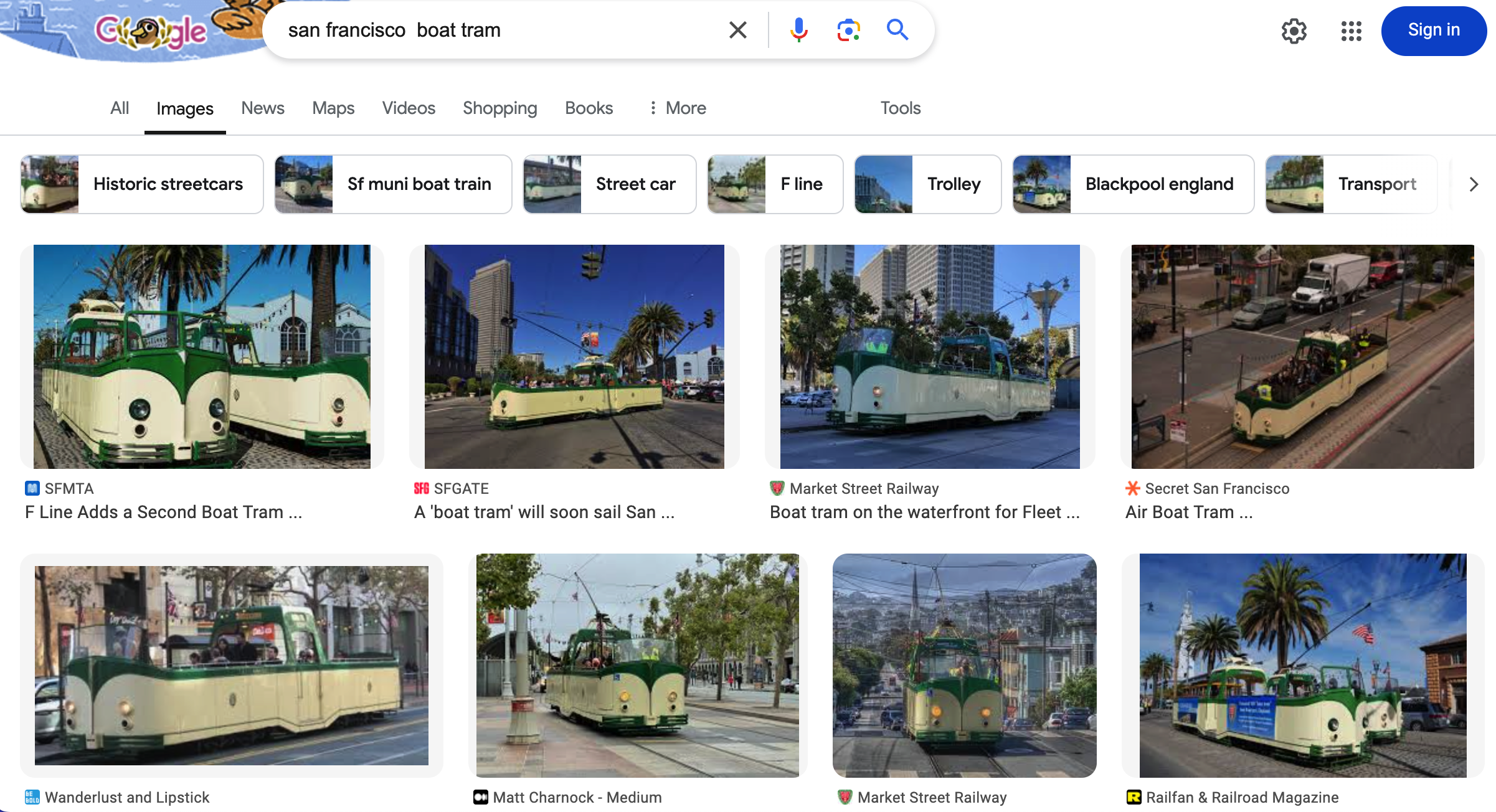Open Google Lens image search

click(848, 30)
